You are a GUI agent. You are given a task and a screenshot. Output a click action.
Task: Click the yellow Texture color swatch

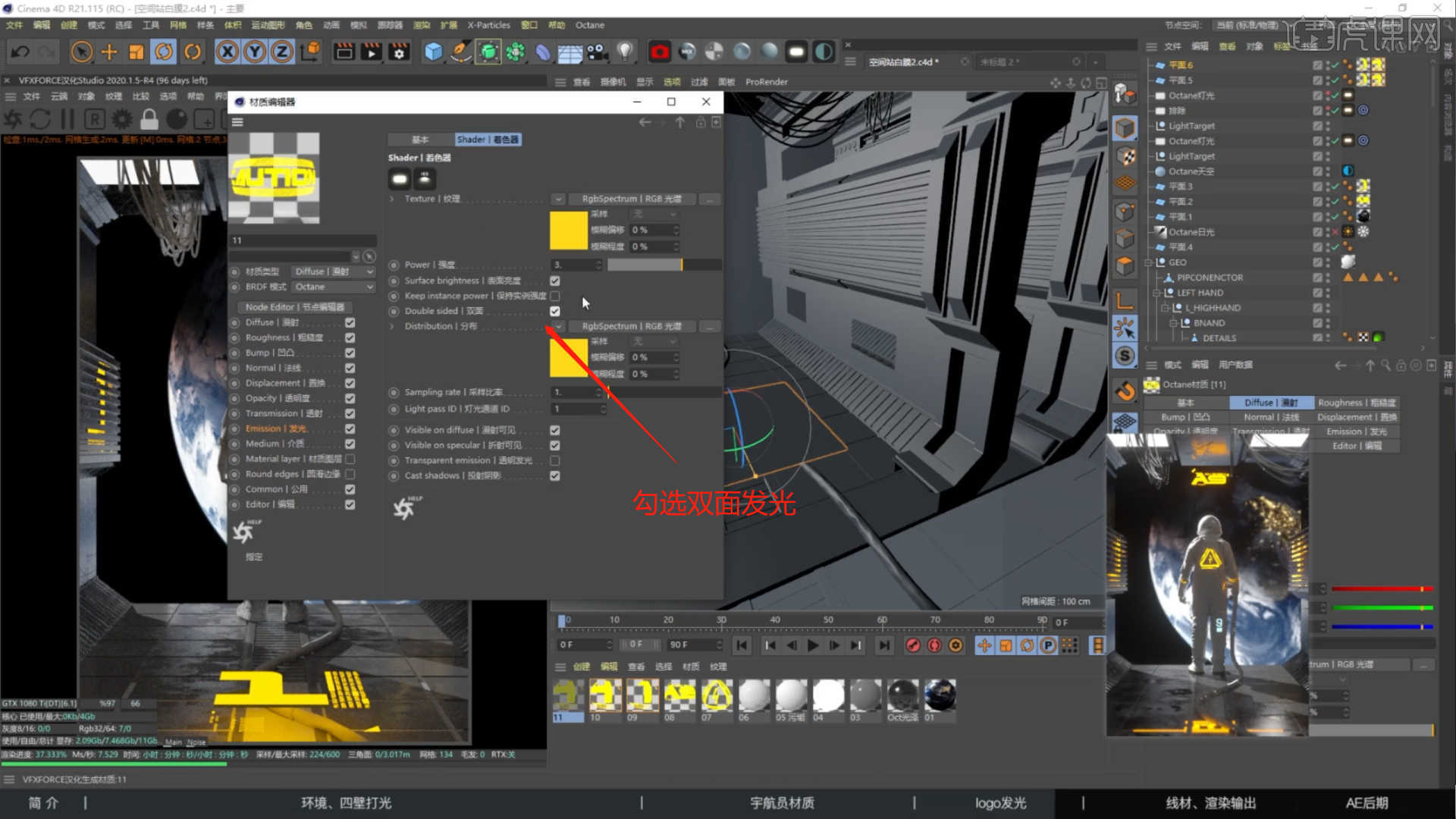point(568,231)
